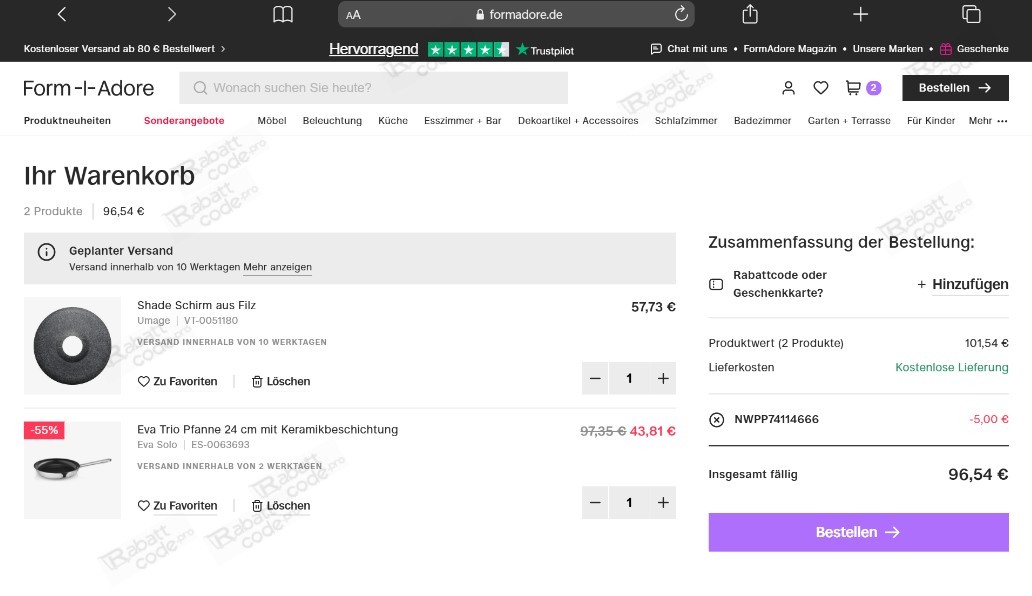Open Geschenke gift link
Viewport: 1032px width, 596px height.
[x=974, y=49]
